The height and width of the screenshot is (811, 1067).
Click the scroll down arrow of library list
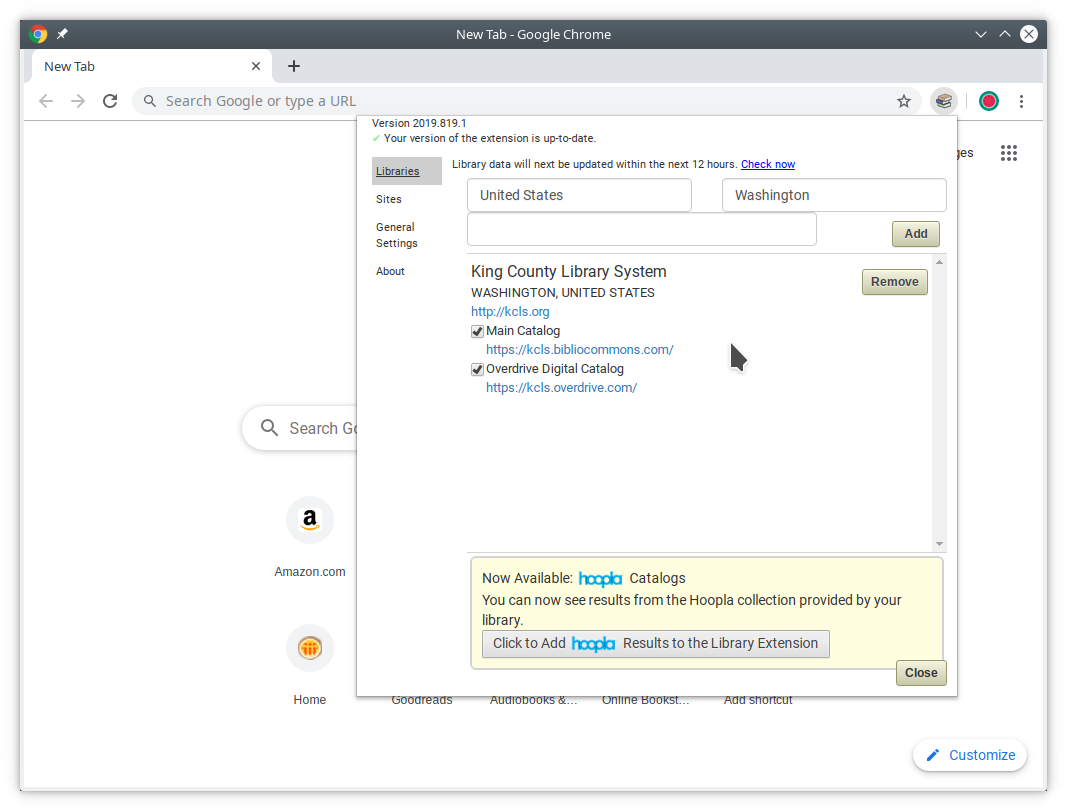click(939, 544)
